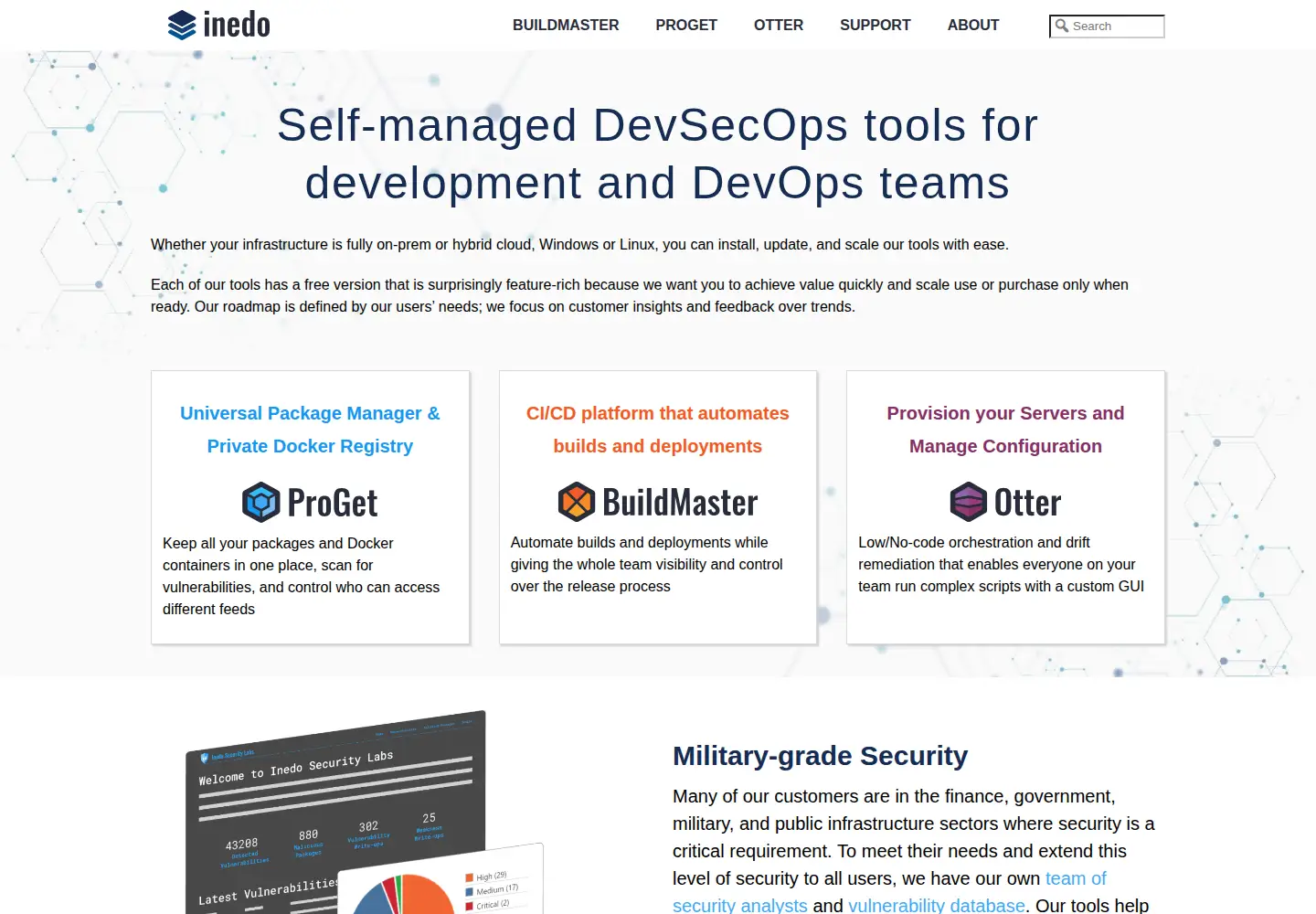
Task: Focus the Search input field
Action: [x=1107, y=27]
